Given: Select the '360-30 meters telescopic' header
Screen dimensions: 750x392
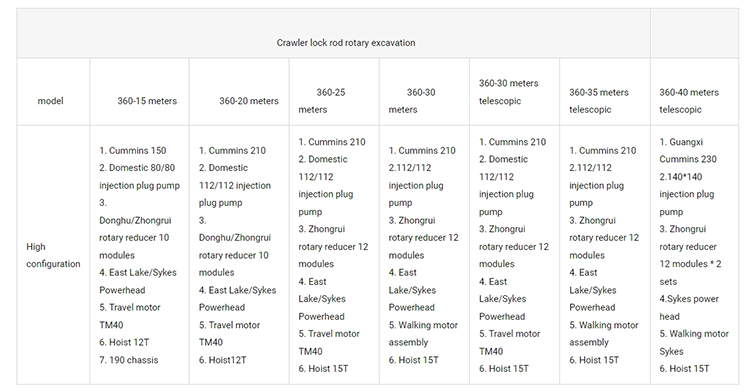Looking at the screenshot, I should click(x=508, y=92).
